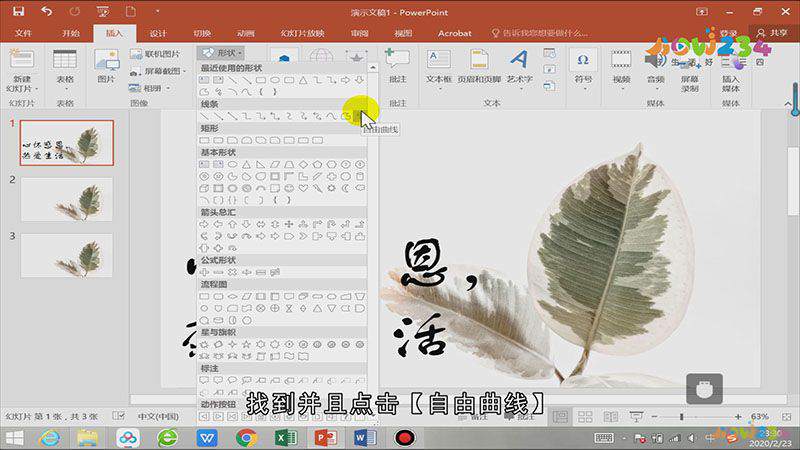800x450 pixels.
Task: Open the 文件 File tab
Action: click(x=23, y=33)
